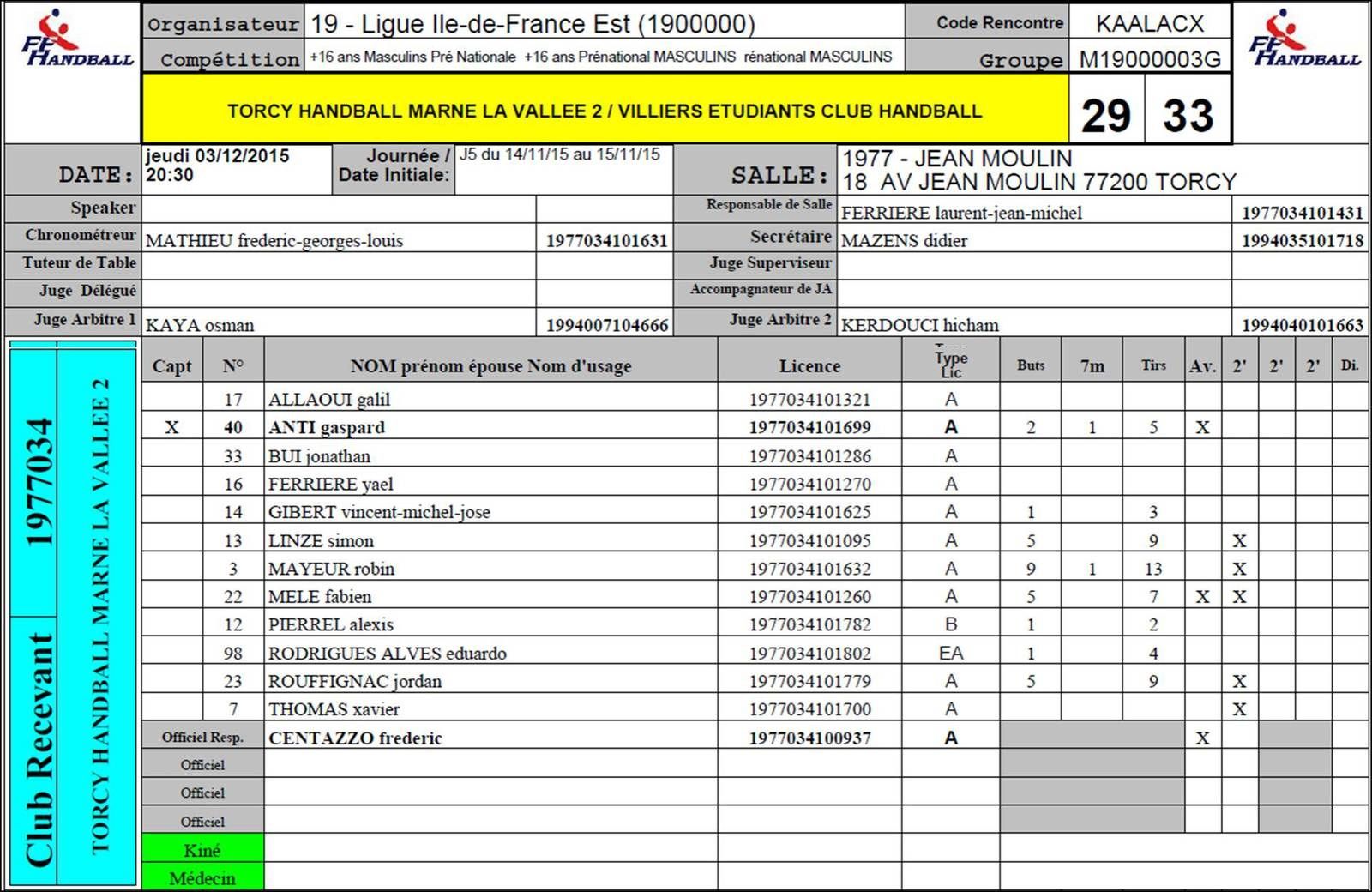Click licence type B for PIERREL
Image resolution: width=1372 pixels, height=892 pixels.
pos(951,624)
